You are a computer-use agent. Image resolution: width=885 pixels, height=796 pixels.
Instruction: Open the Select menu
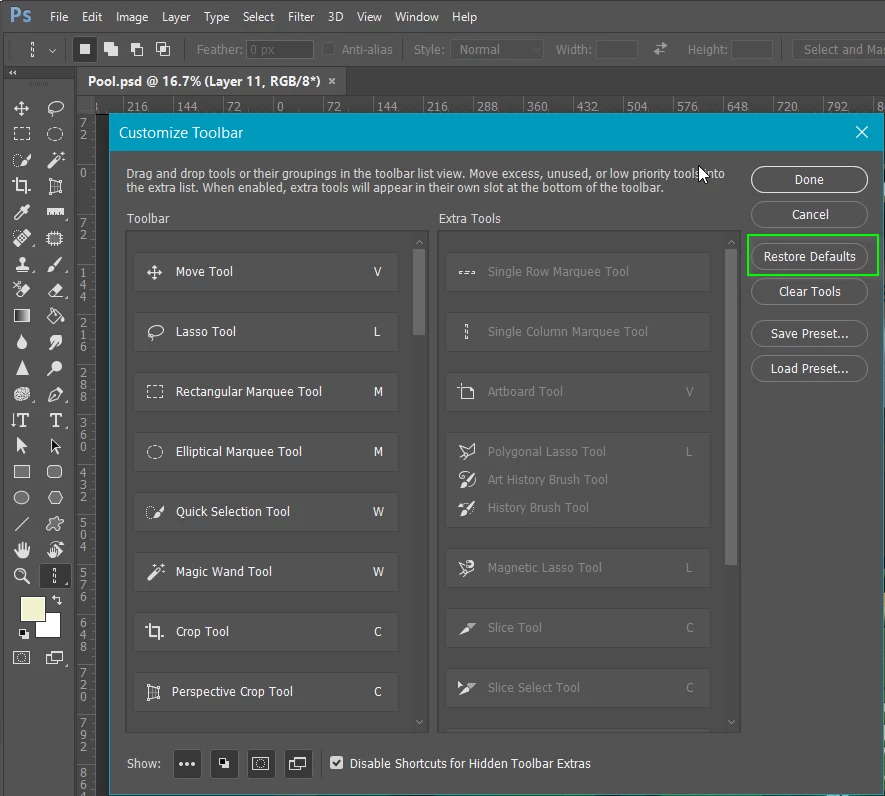tap(258, 17)
